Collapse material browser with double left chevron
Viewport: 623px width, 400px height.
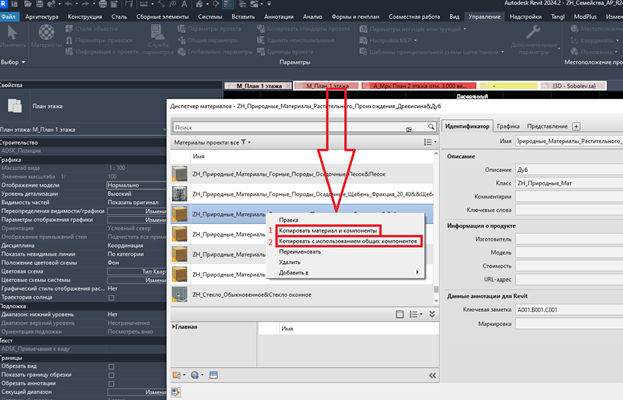tap(432, 375)
